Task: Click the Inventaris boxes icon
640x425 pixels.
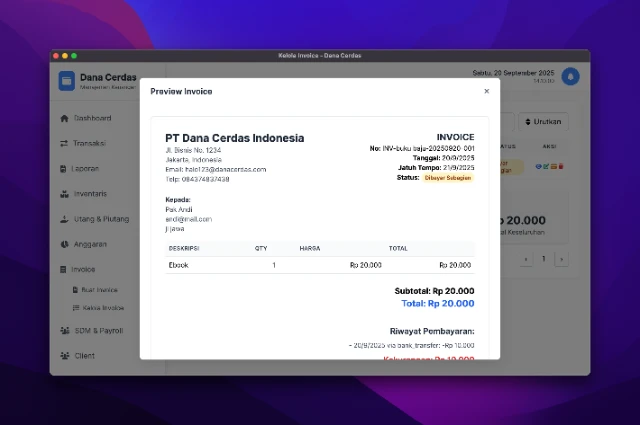Action: 64,194
